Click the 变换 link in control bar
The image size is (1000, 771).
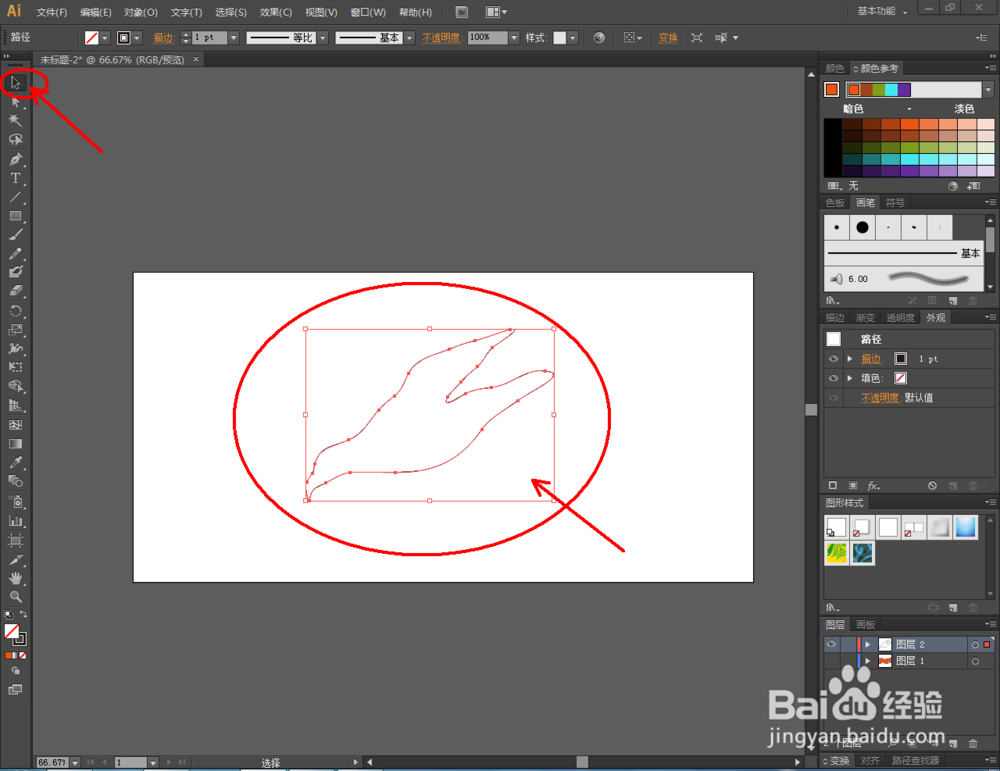(x=668, y=38)
